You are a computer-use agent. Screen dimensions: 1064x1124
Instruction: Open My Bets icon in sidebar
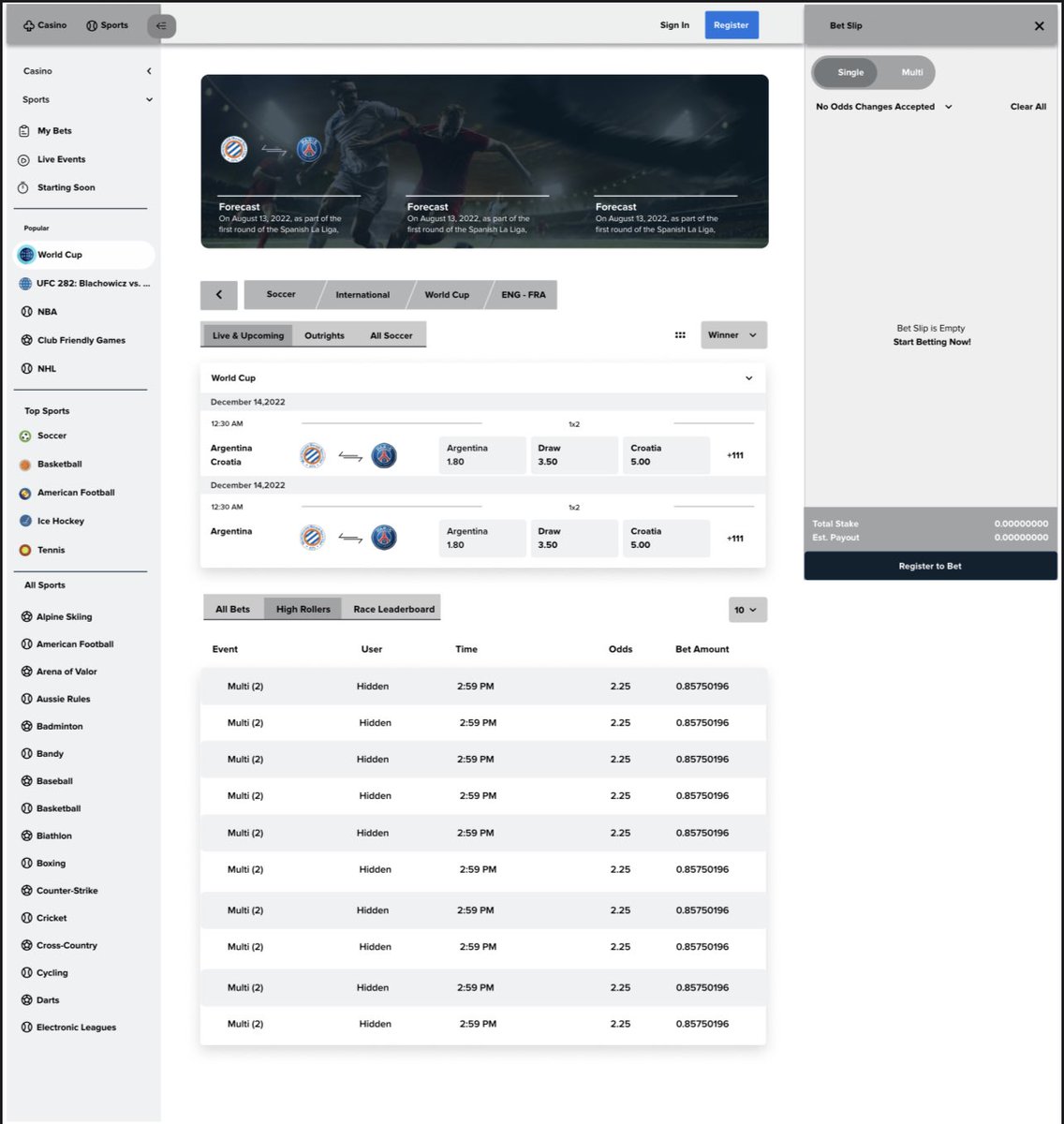24,131
